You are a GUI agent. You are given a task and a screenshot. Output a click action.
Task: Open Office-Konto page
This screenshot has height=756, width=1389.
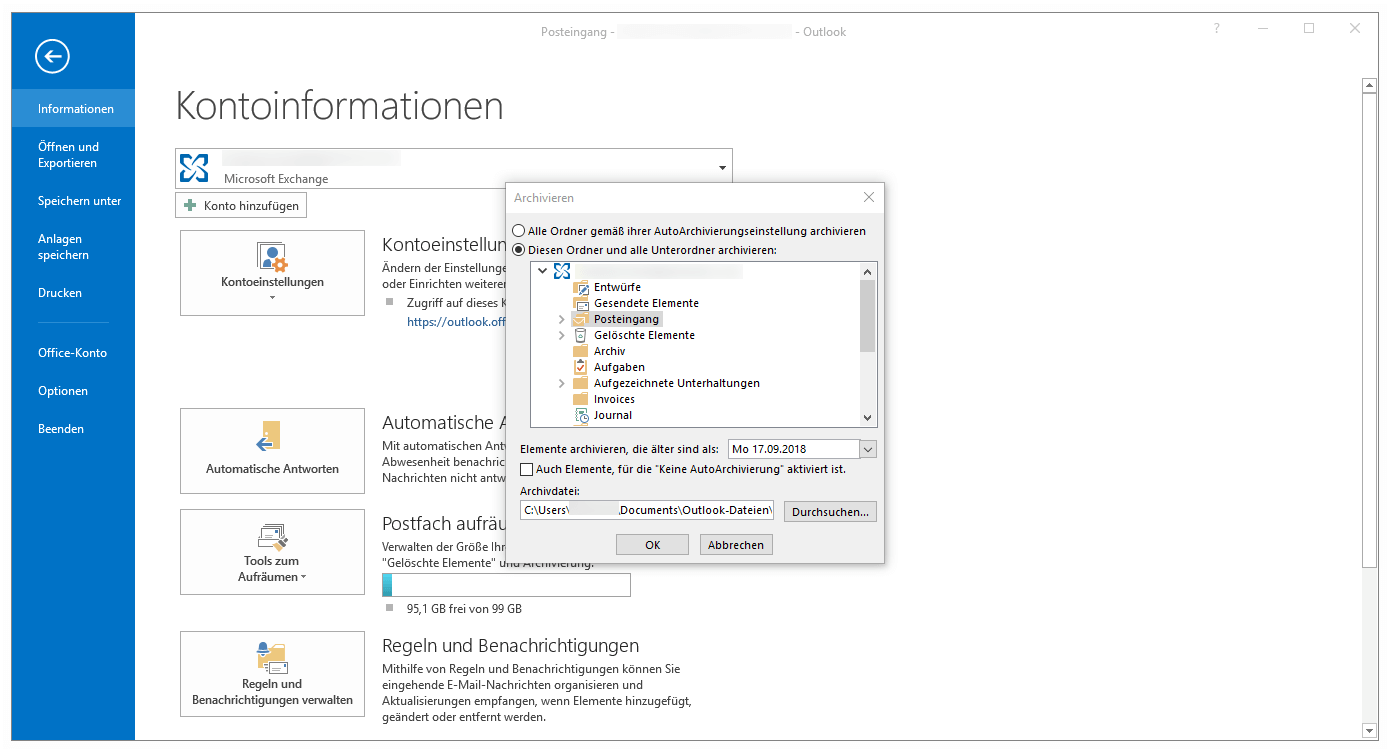pyautogui.click(x=73, y=353)
